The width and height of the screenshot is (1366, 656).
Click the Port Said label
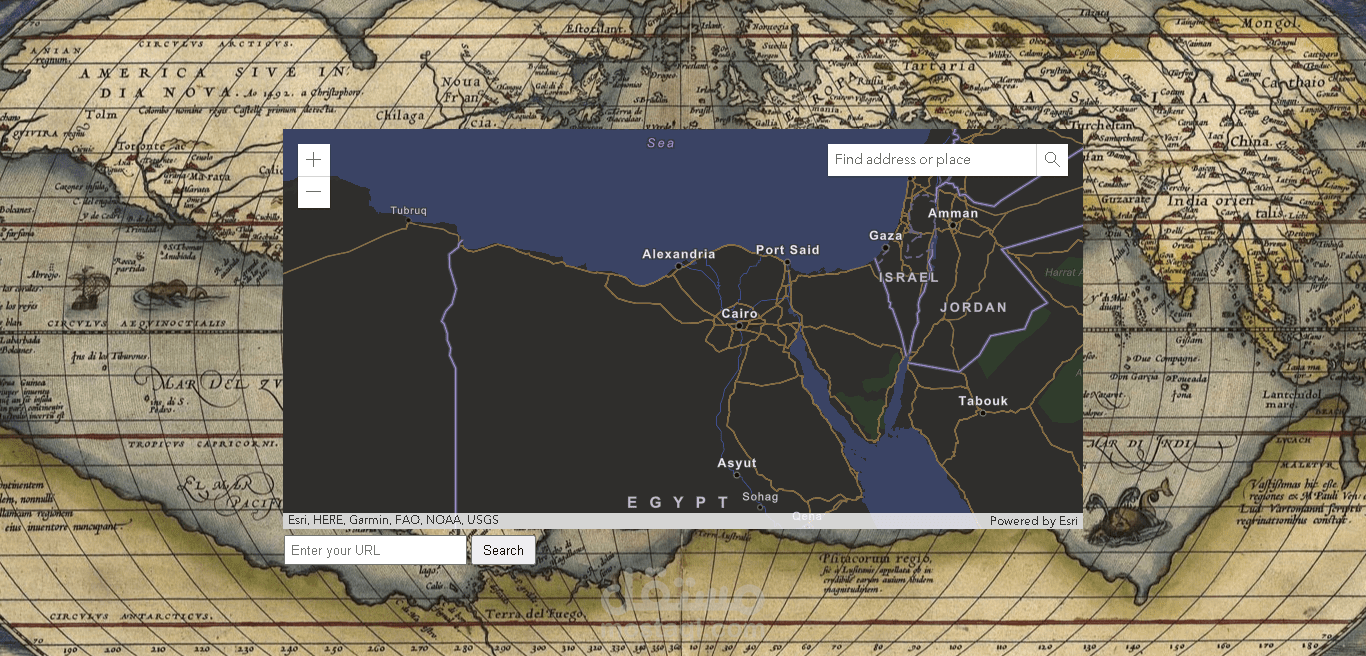(788, 250)
